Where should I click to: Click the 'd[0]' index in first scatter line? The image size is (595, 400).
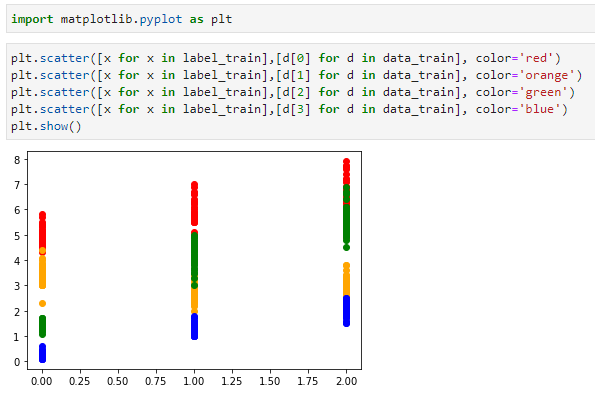click(x=296, y=58)
